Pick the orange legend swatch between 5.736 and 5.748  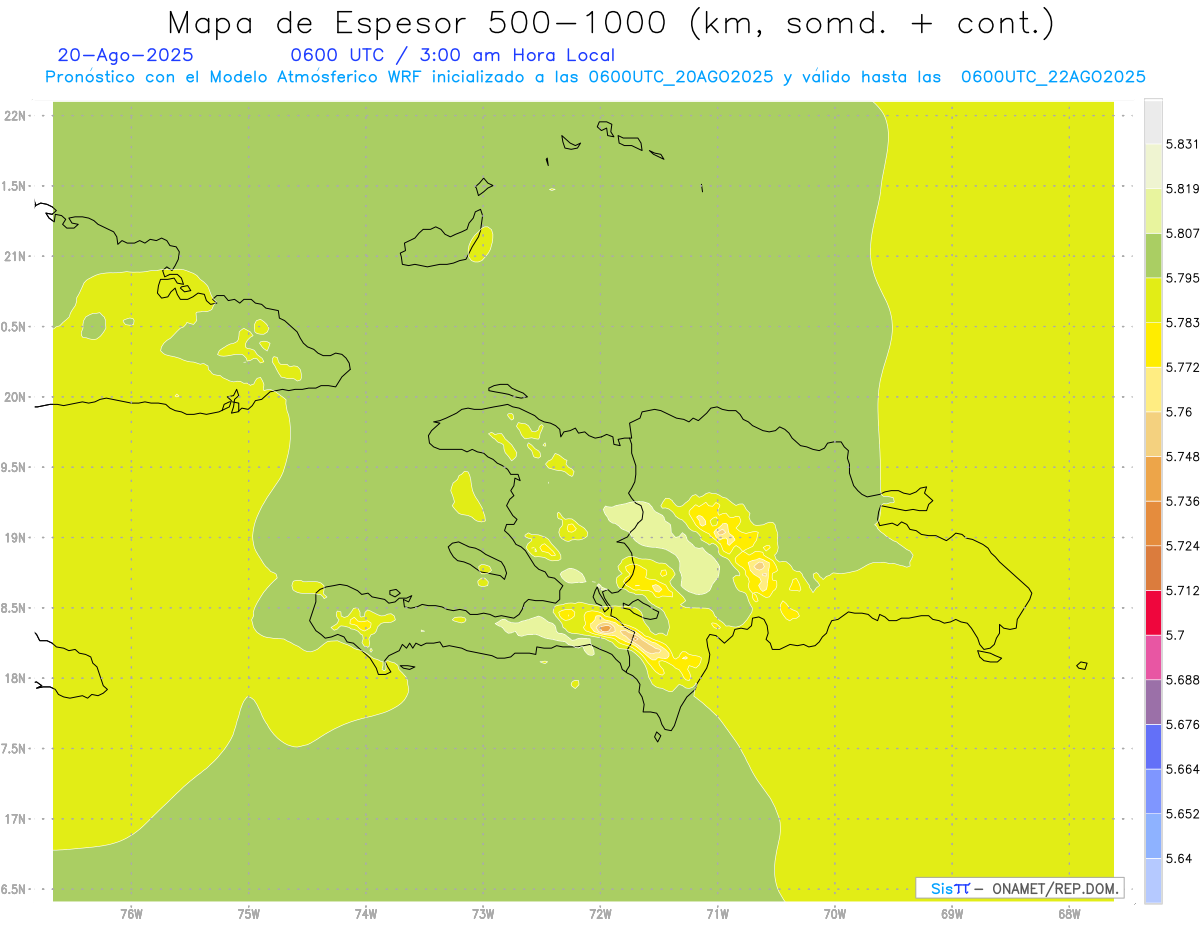[1153, 478]
